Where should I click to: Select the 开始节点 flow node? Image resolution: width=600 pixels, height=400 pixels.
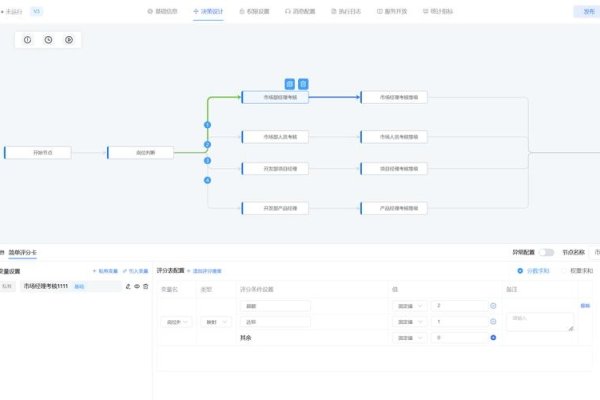tap(38, 152)
